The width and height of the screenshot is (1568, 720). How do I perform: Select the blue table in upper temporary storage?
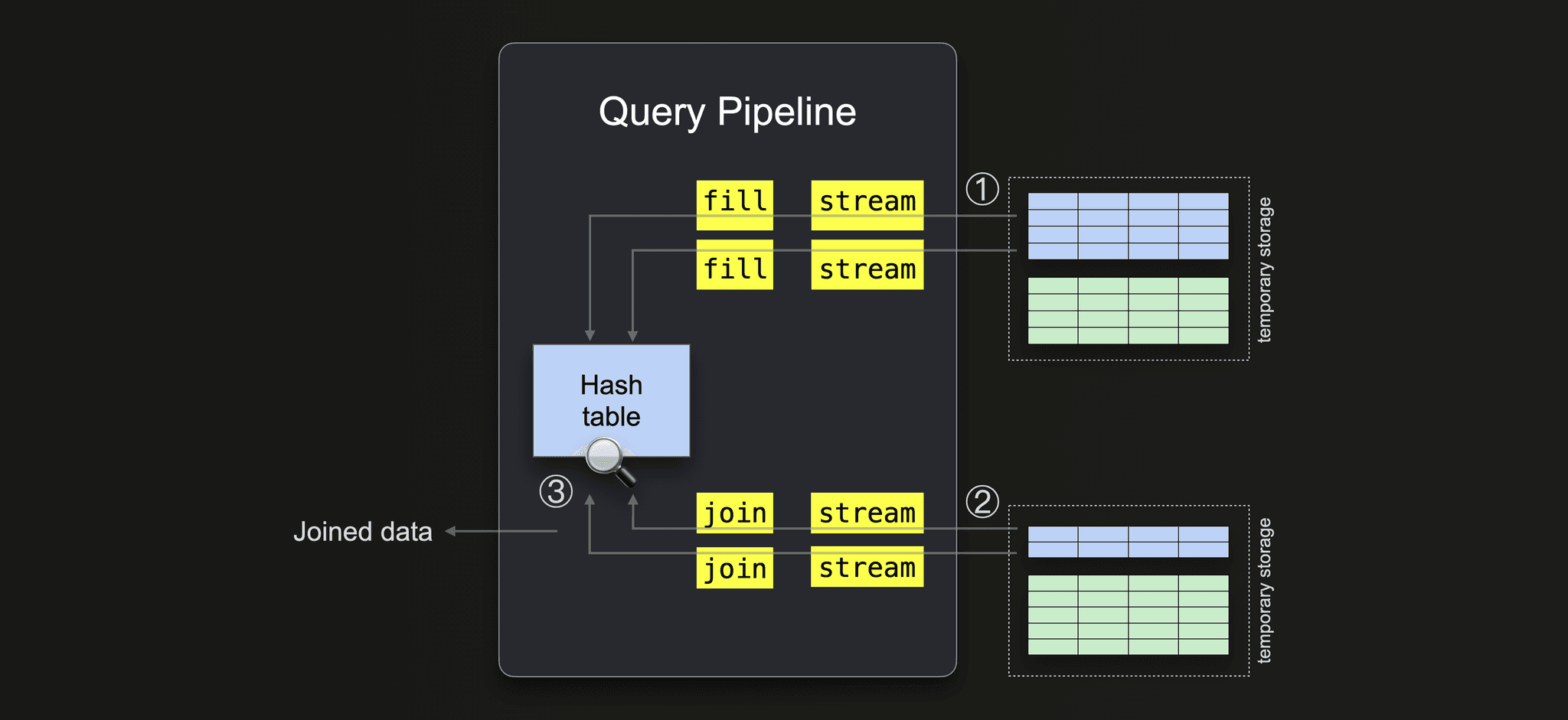(1128, 226)
